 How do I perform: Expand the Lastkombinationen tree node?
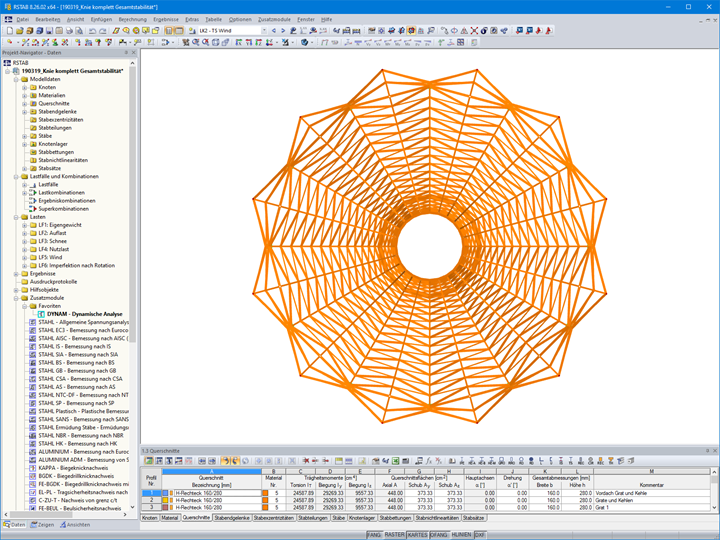pyautogui.click(x=24, y=193)
